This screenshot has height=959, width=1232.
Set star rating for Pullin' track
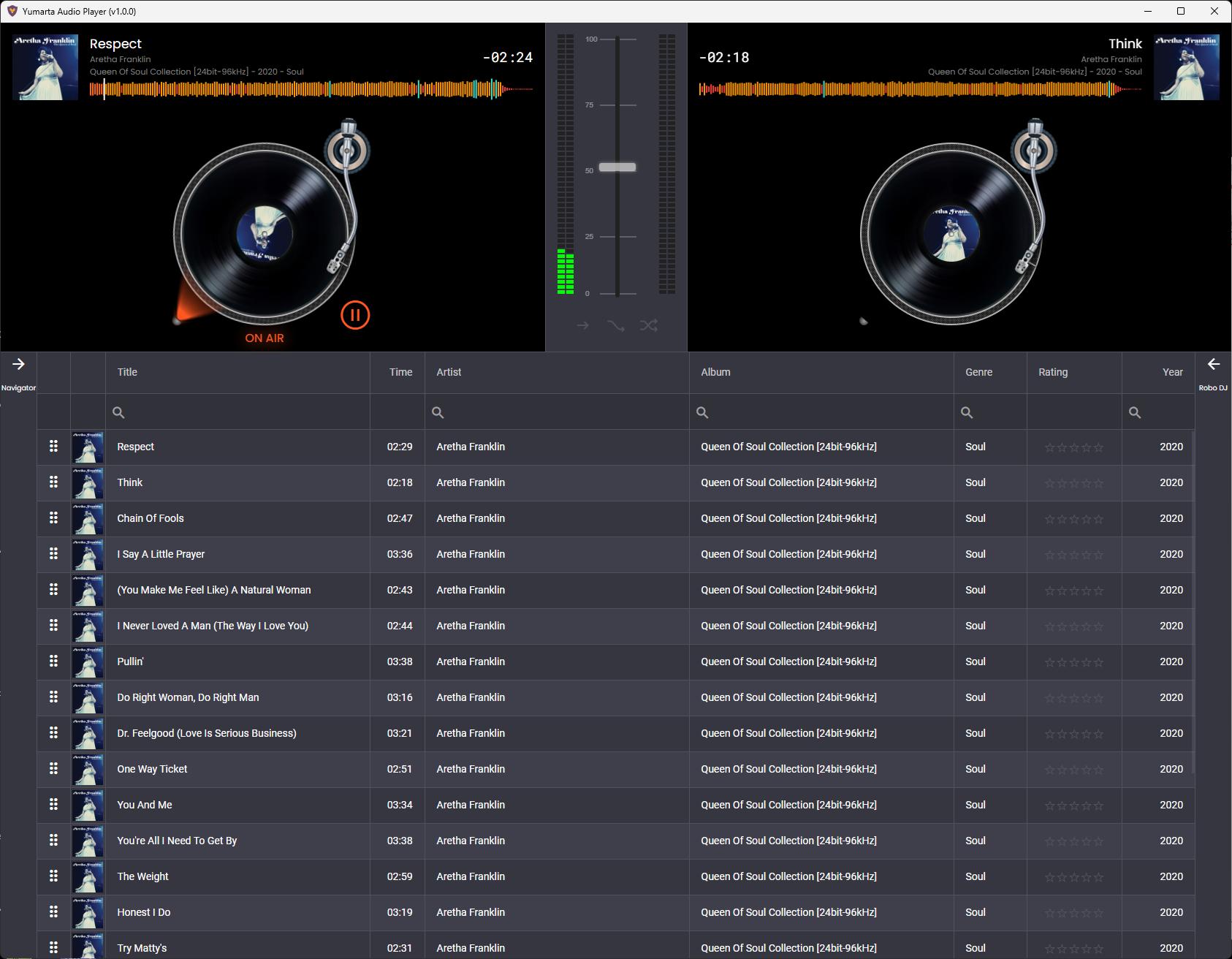(1074, 662)
